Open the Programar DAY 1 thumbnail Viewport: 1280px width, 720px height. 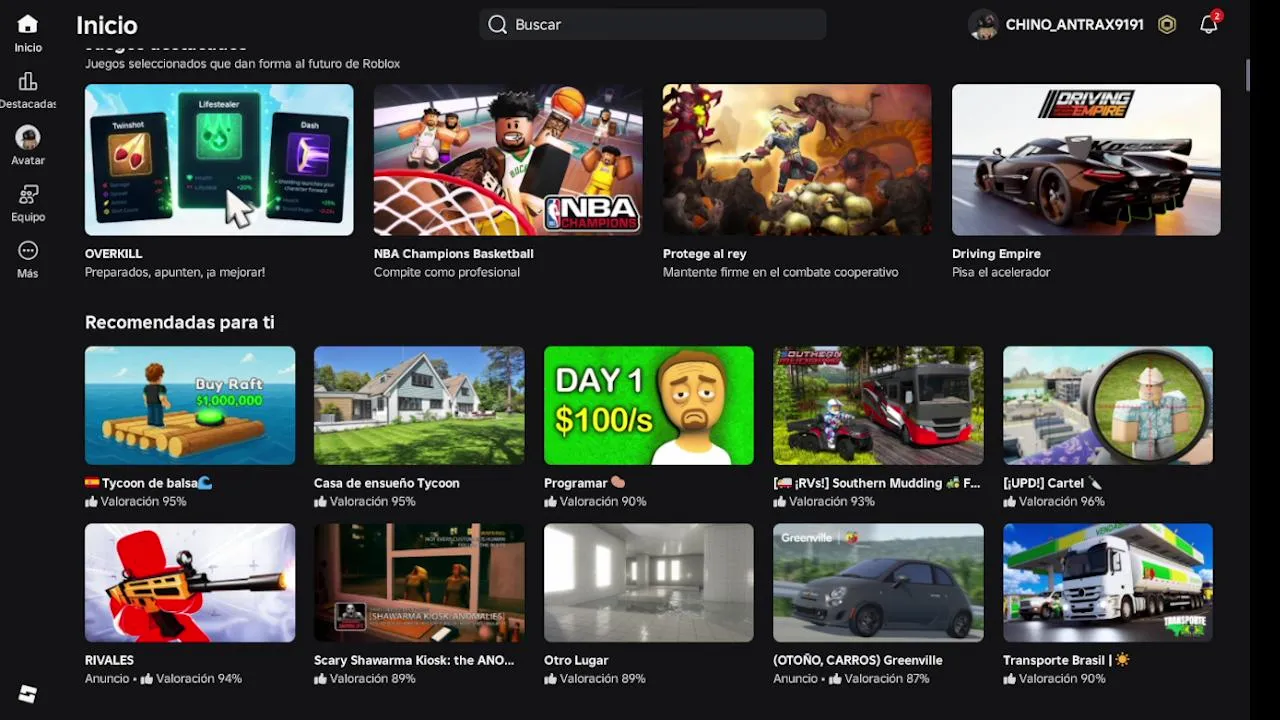click(649, 405)
